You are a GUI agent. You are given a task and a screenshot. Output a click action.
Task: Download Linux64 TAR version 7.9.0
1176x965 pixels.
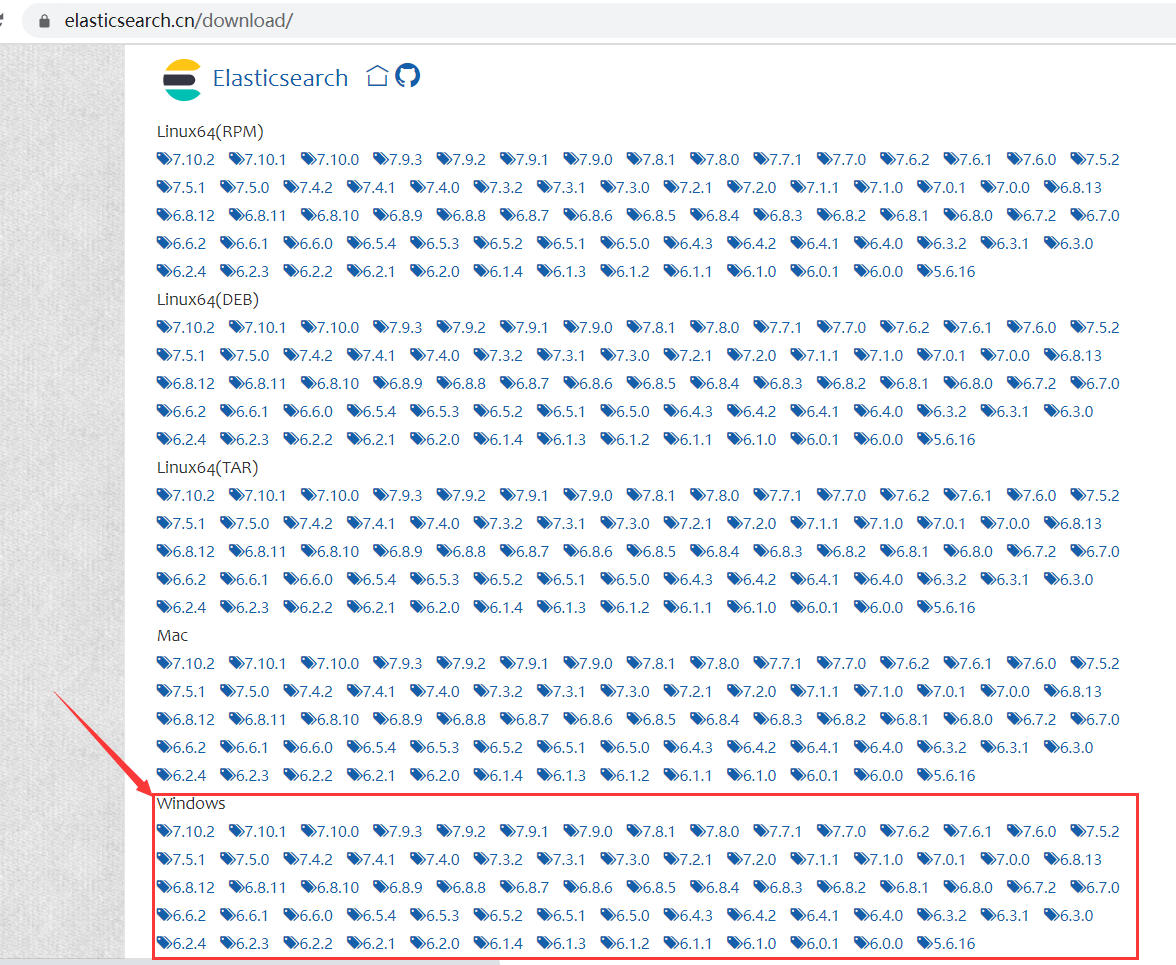(587, 496)
